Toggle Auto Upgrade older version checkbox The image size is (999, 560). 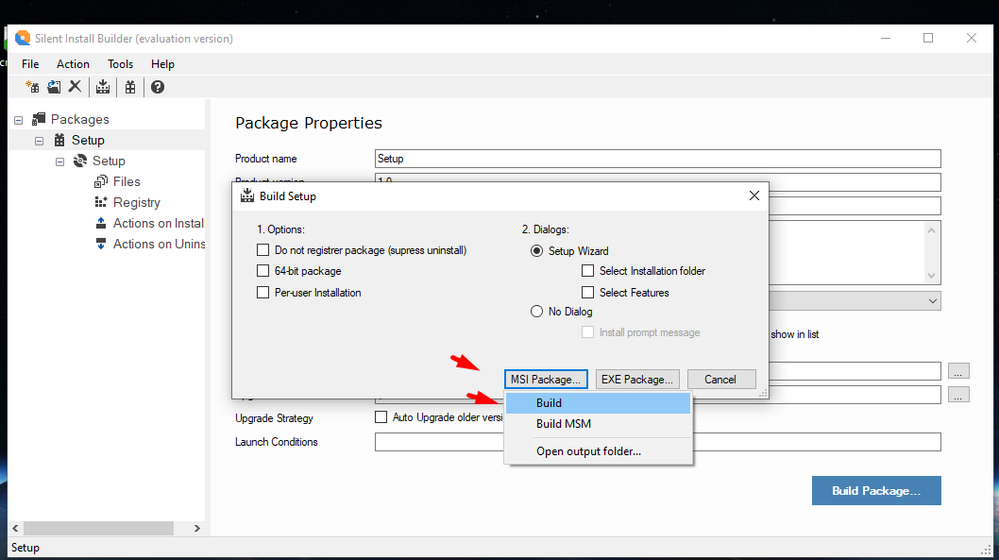tap(381, 417)
